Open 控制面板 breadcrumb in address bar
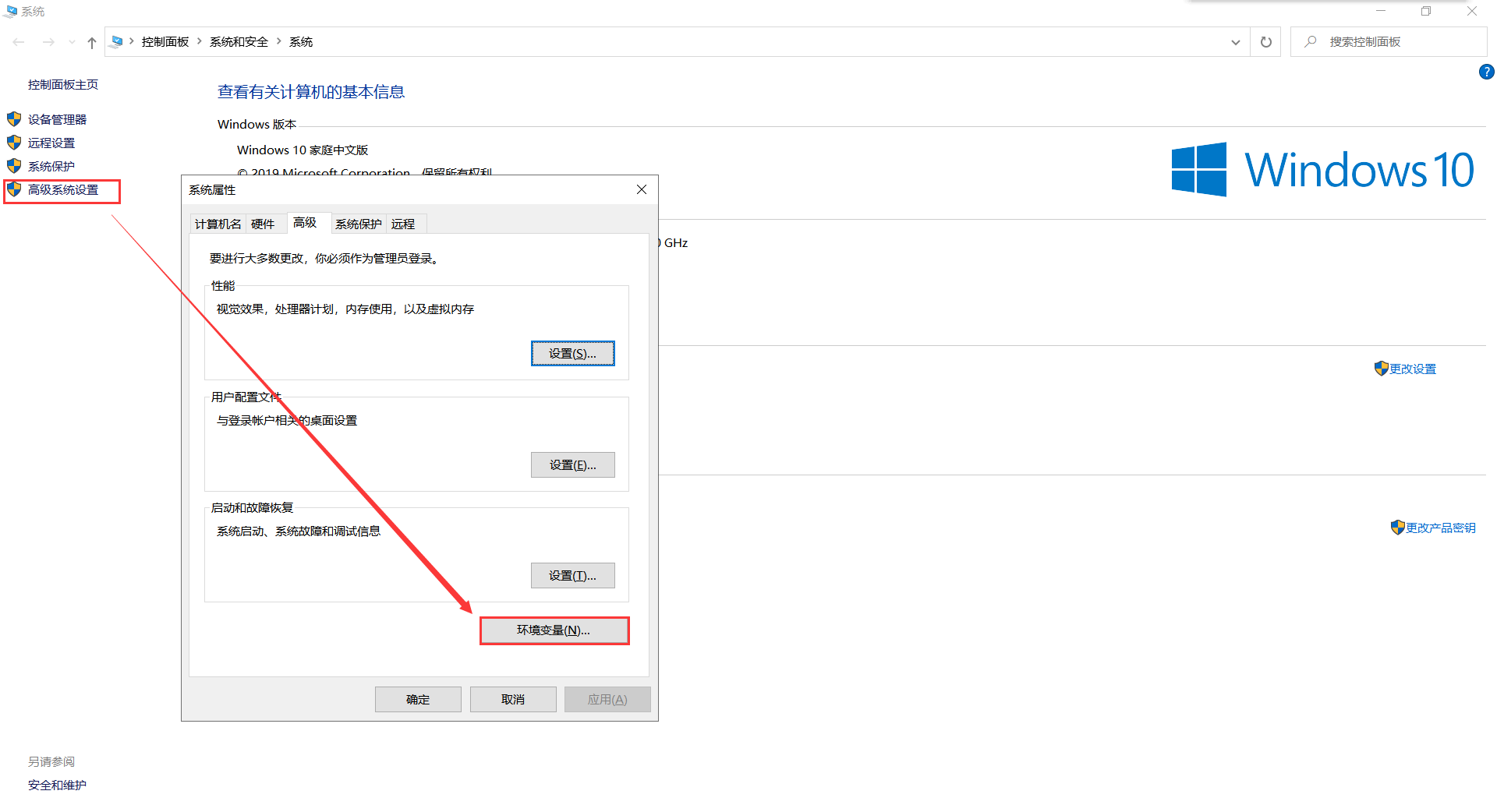Screen dimensions: 1497x812 pyautogui.click(x=165, y=42)
